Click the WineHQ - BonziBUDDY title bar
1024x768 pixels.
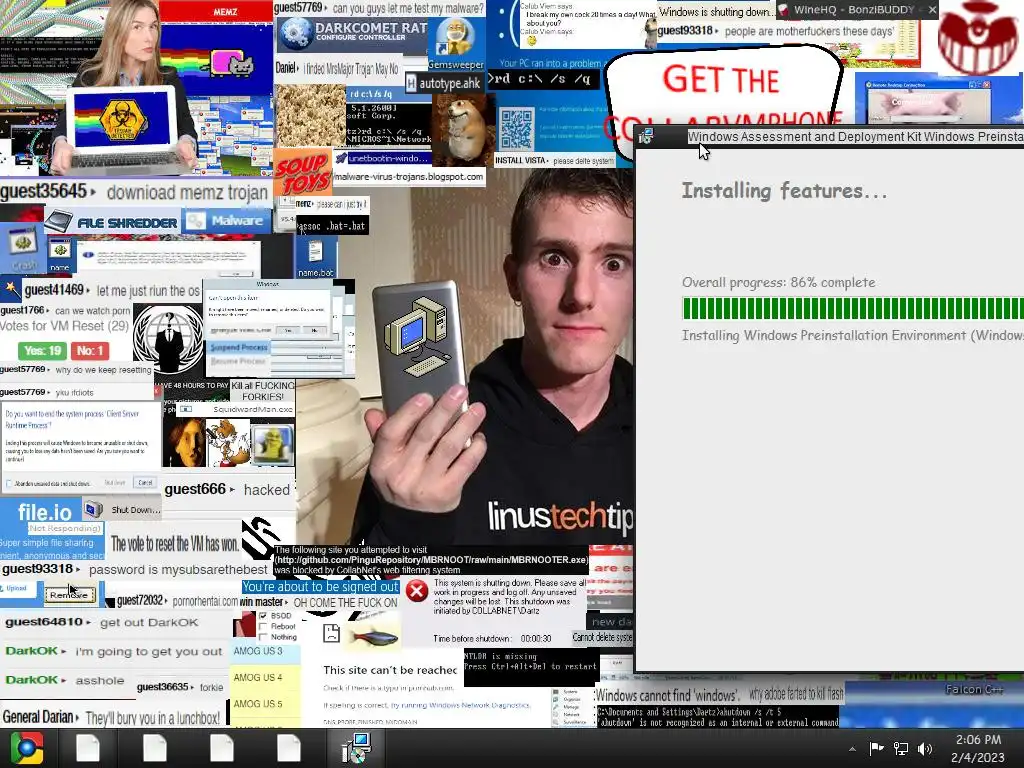(x=857, y=10)
